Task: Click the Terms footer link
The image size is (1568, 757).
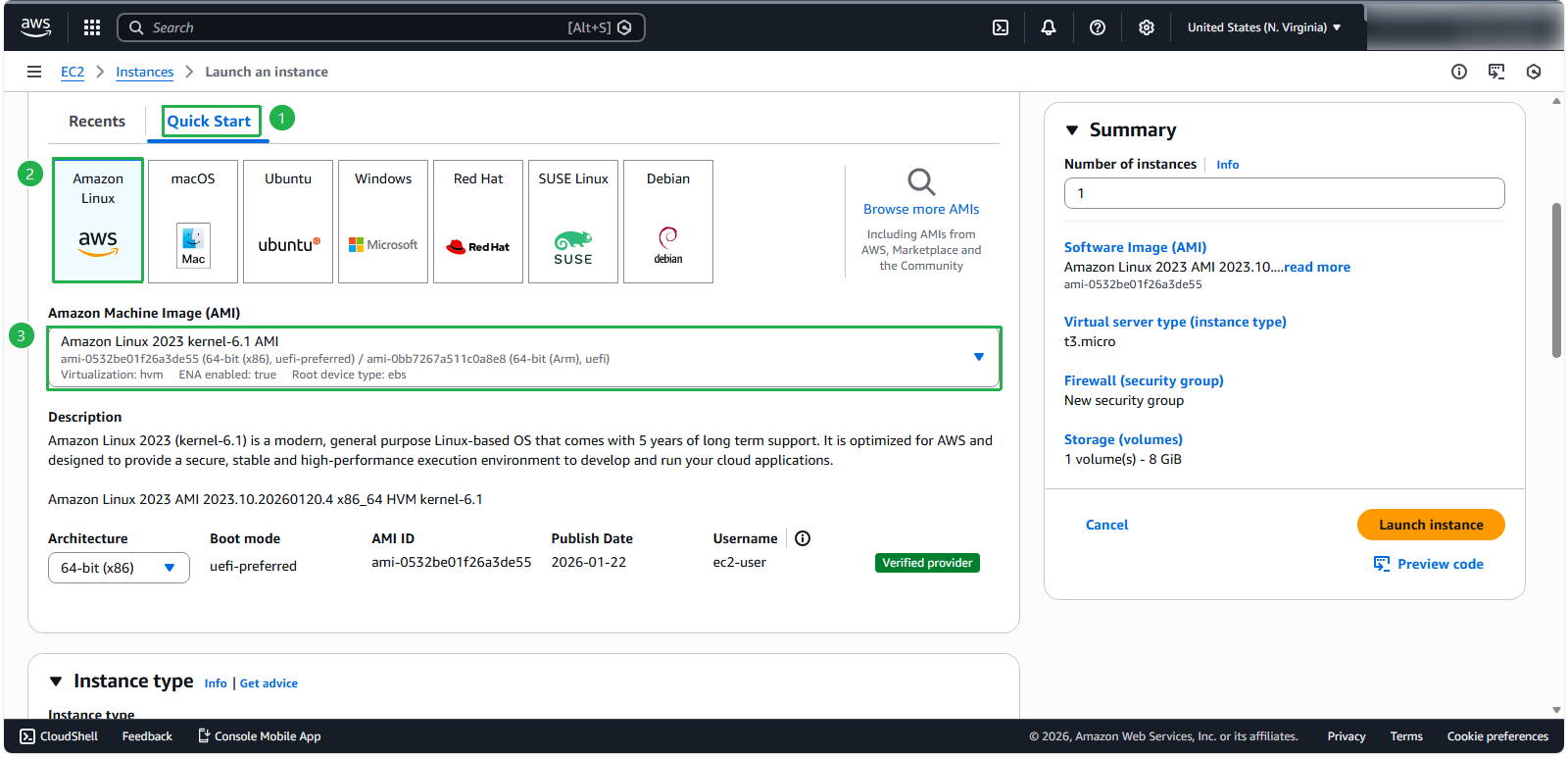Action: [1406, 736]
